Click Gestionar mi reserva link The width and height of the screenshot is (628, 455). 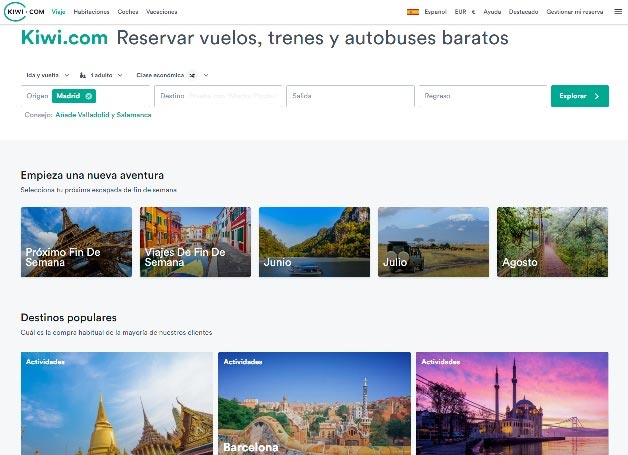coord(575,11)
